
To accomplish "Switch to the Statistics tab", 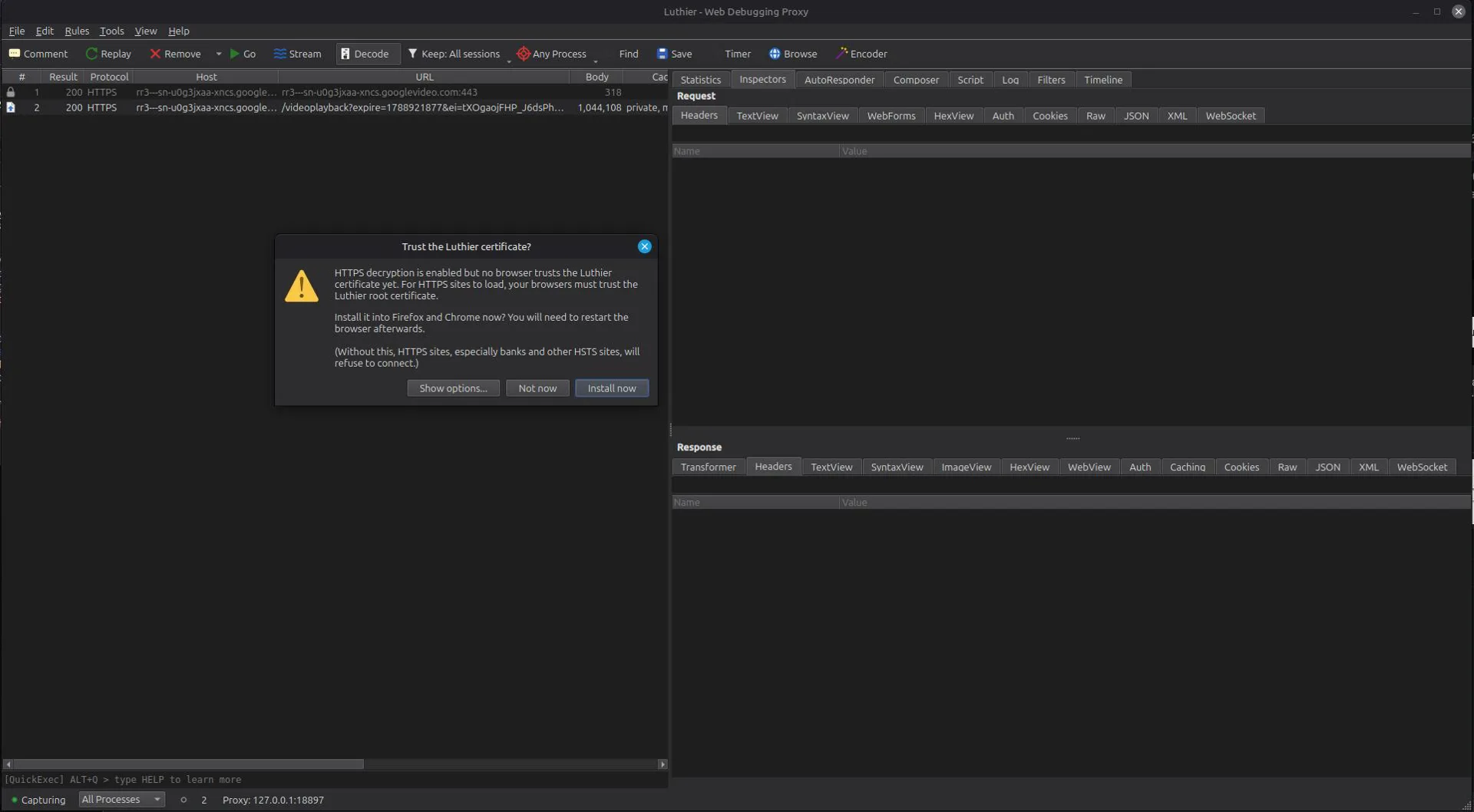I will pyautogui.click(x=700, y=80).
